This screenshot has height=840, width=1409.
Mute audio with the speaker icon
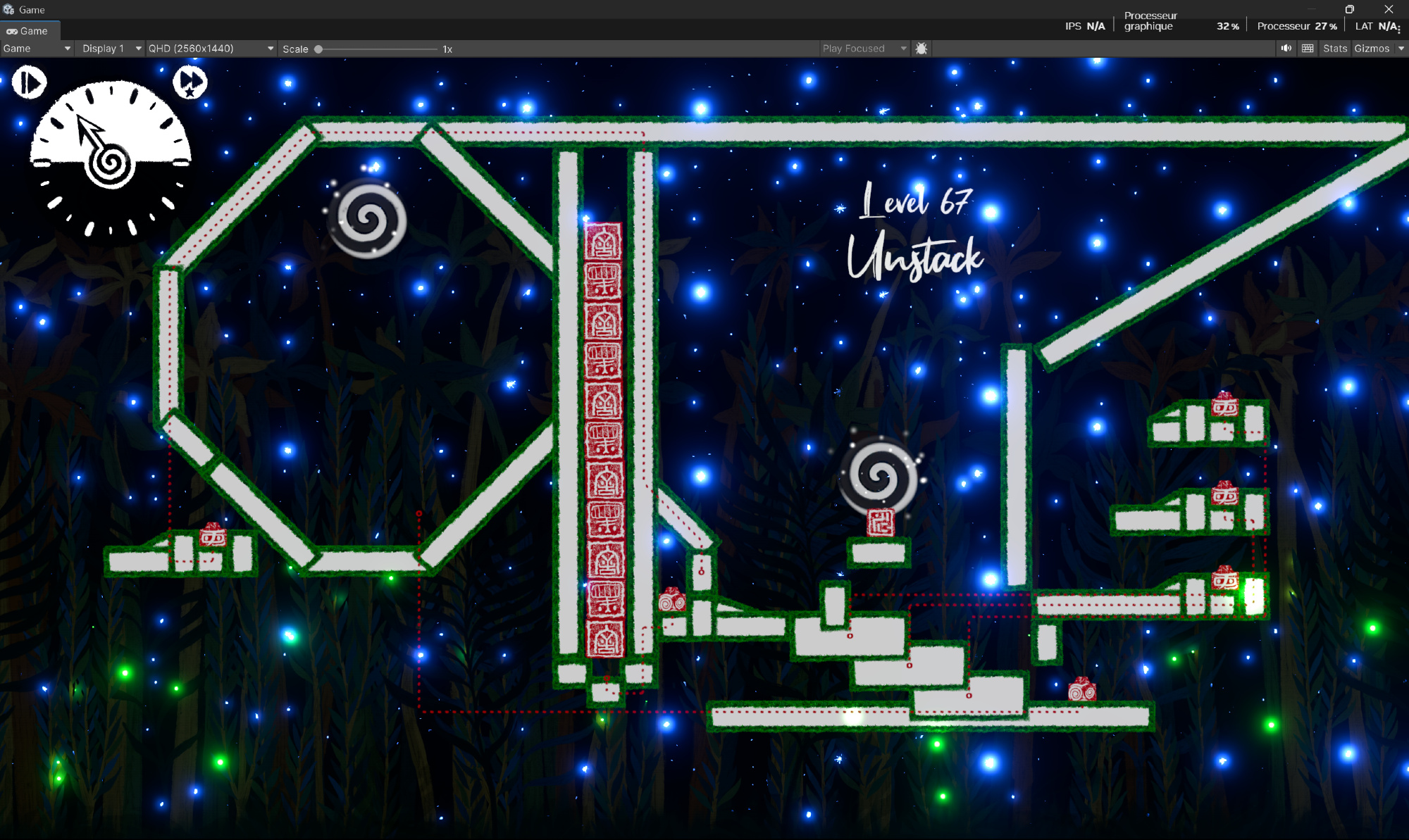click(x=1286, y=49)
